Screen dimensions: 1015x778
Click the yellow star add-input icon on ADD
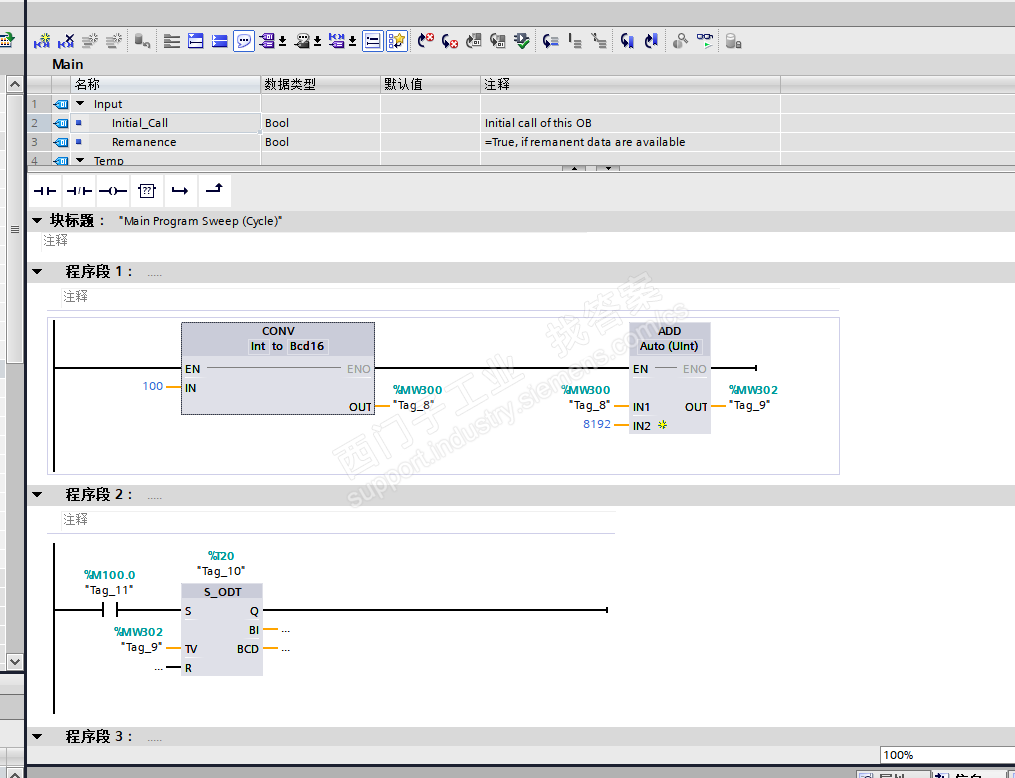click(x=662, y=425)
